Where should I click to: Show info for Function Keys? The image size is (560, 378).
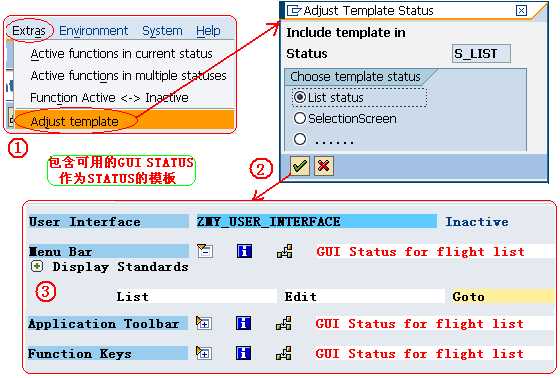pos(243,353)
